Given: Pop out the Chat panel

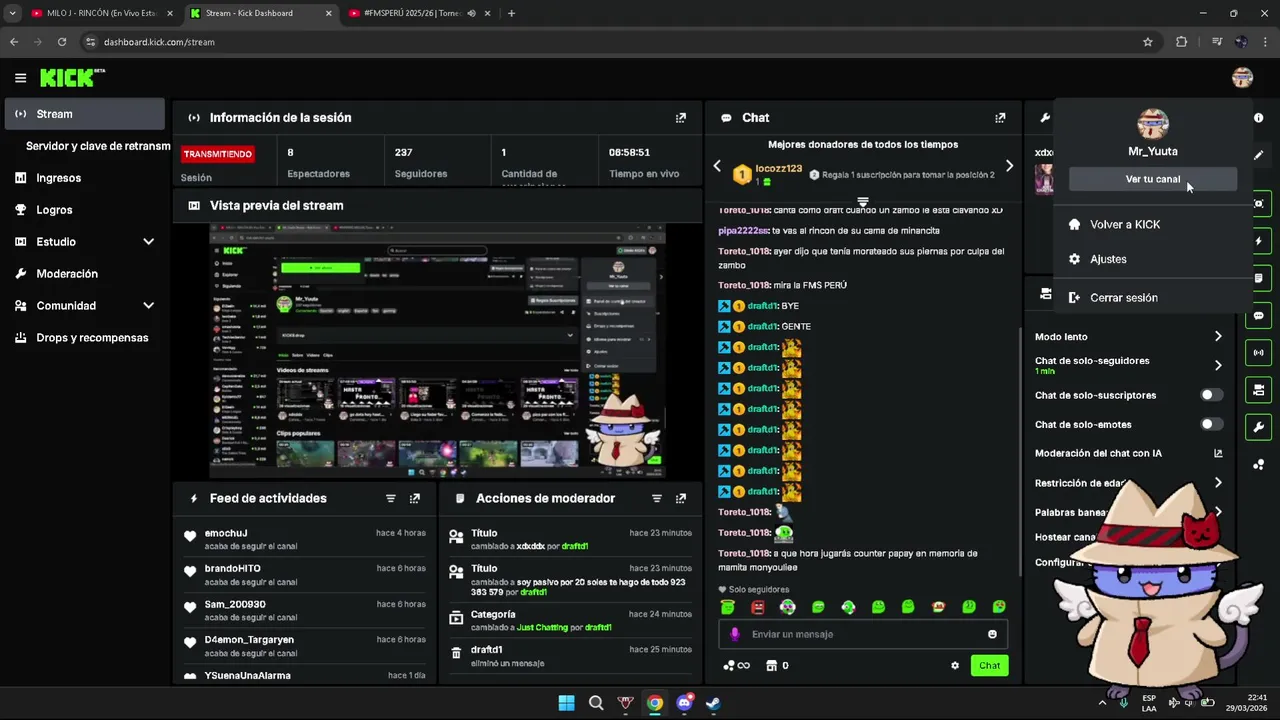Looking at the screenshot, I should click(x=1000, y=118).
